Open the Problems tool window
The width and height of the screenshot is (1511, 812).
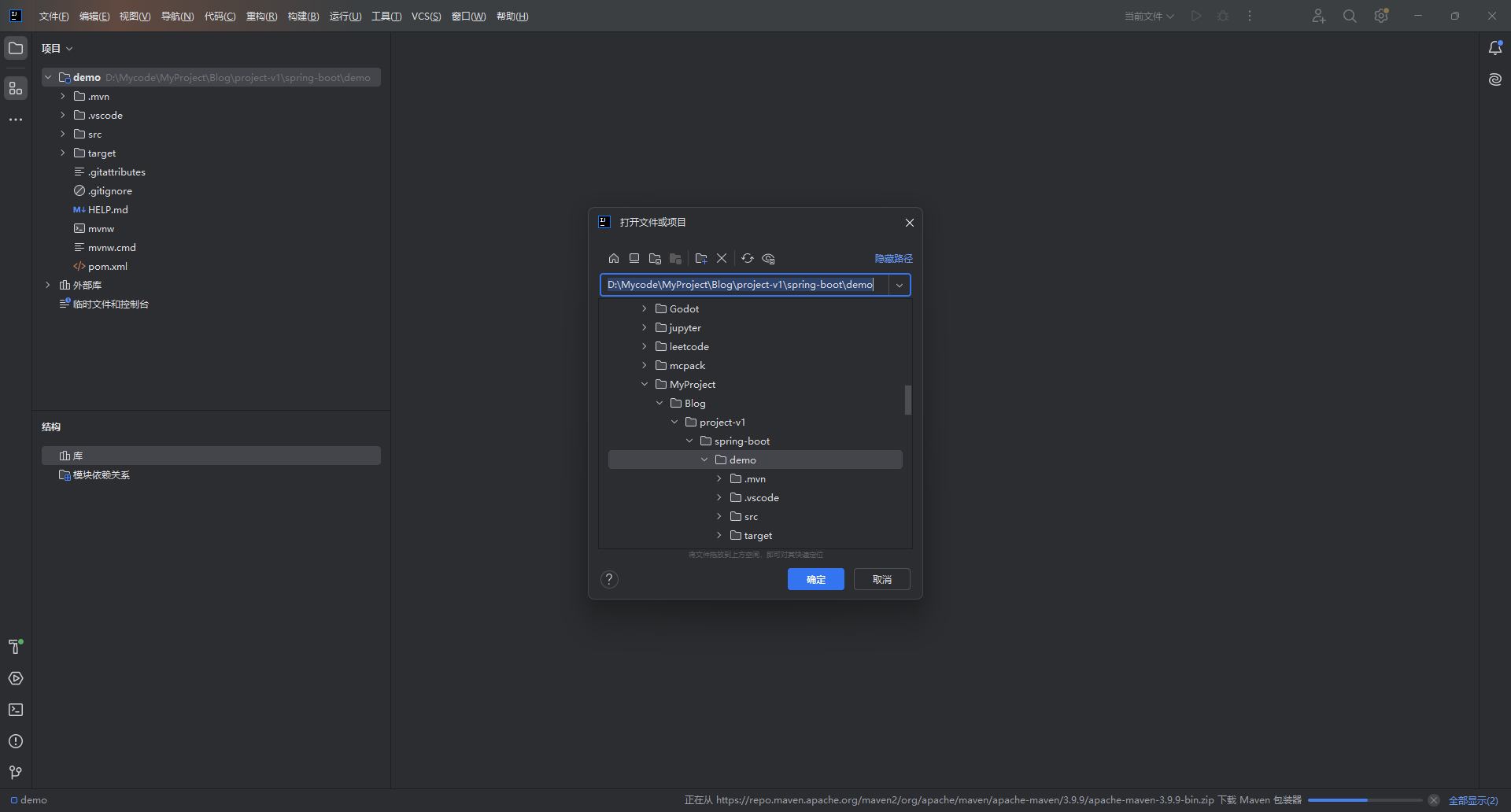click(x=16, y=740)
